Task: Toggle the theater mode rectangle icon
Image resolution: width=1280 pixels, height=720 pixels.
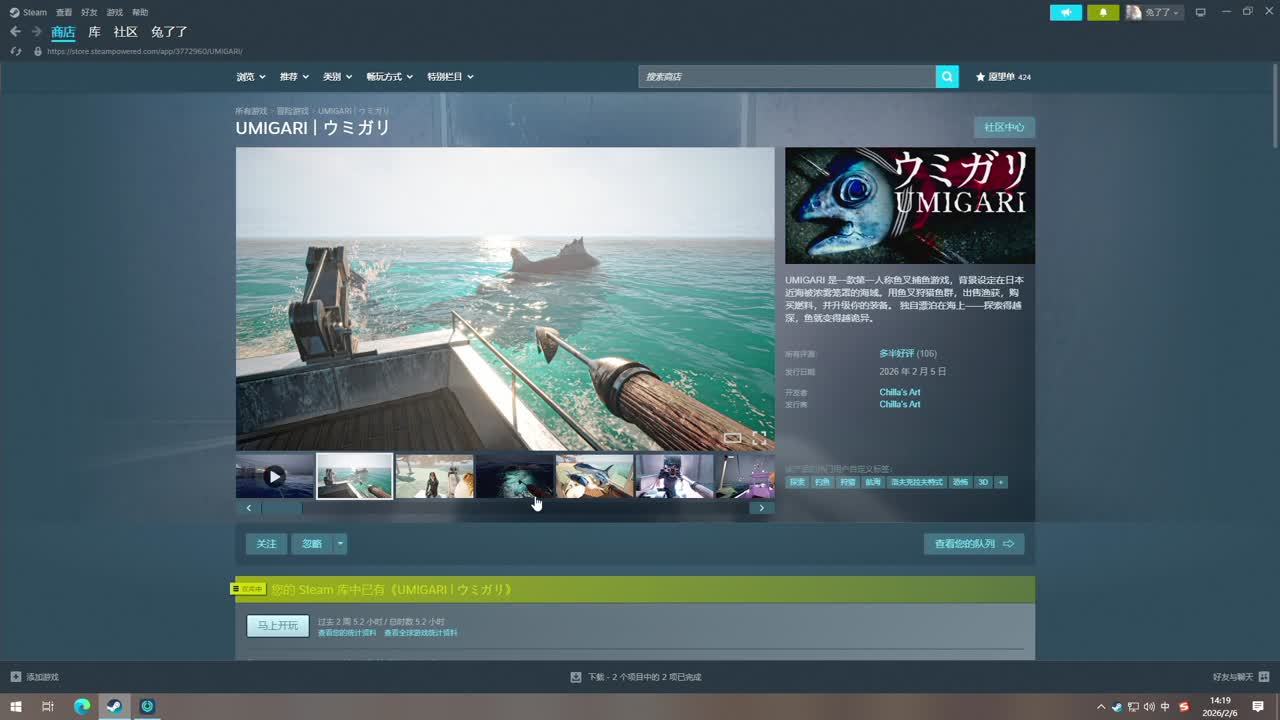Action: click(x=732, y=438)
